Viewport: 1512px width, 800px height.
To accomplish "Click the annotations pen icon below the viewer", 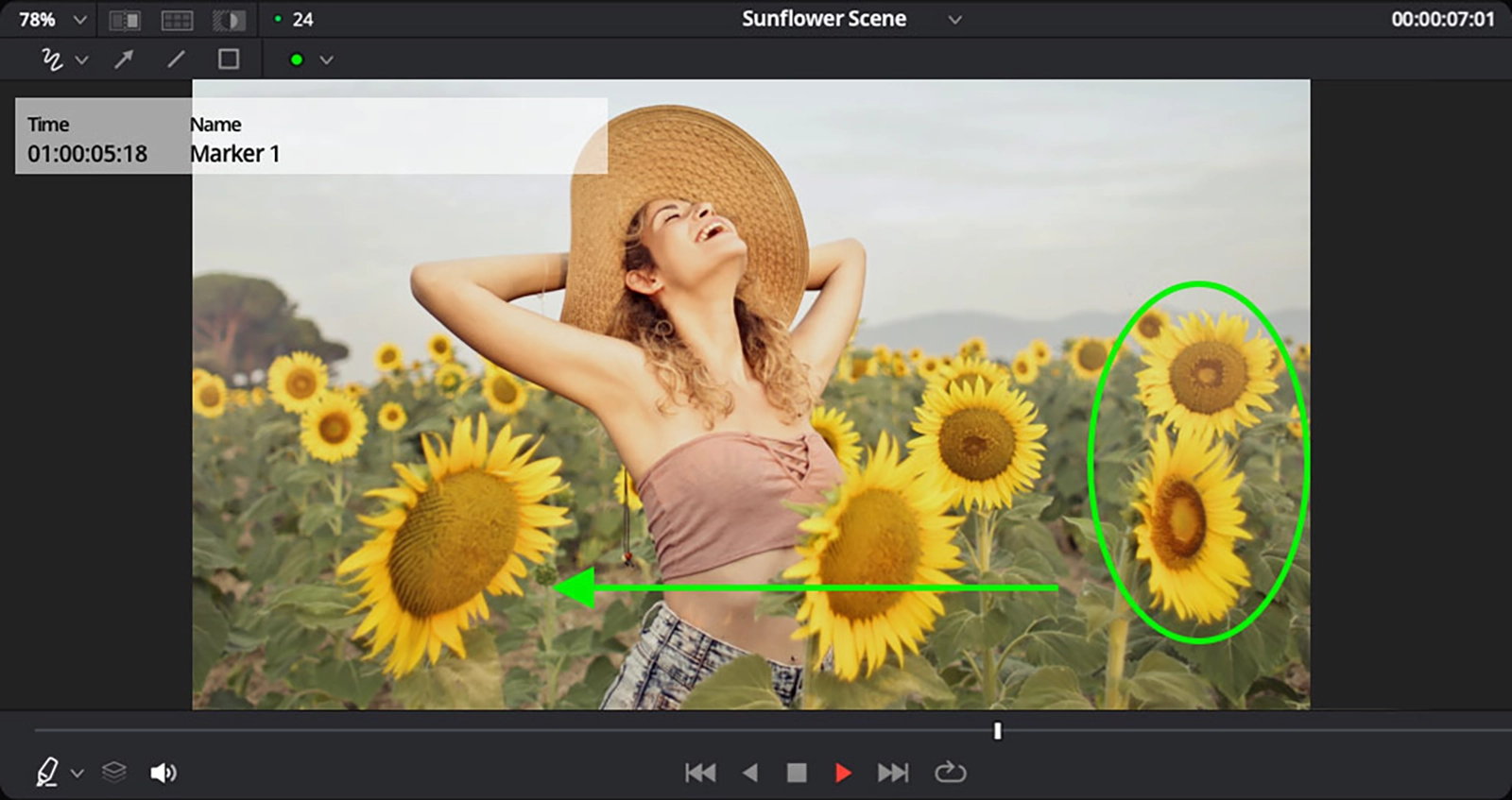I will (46, 772).
